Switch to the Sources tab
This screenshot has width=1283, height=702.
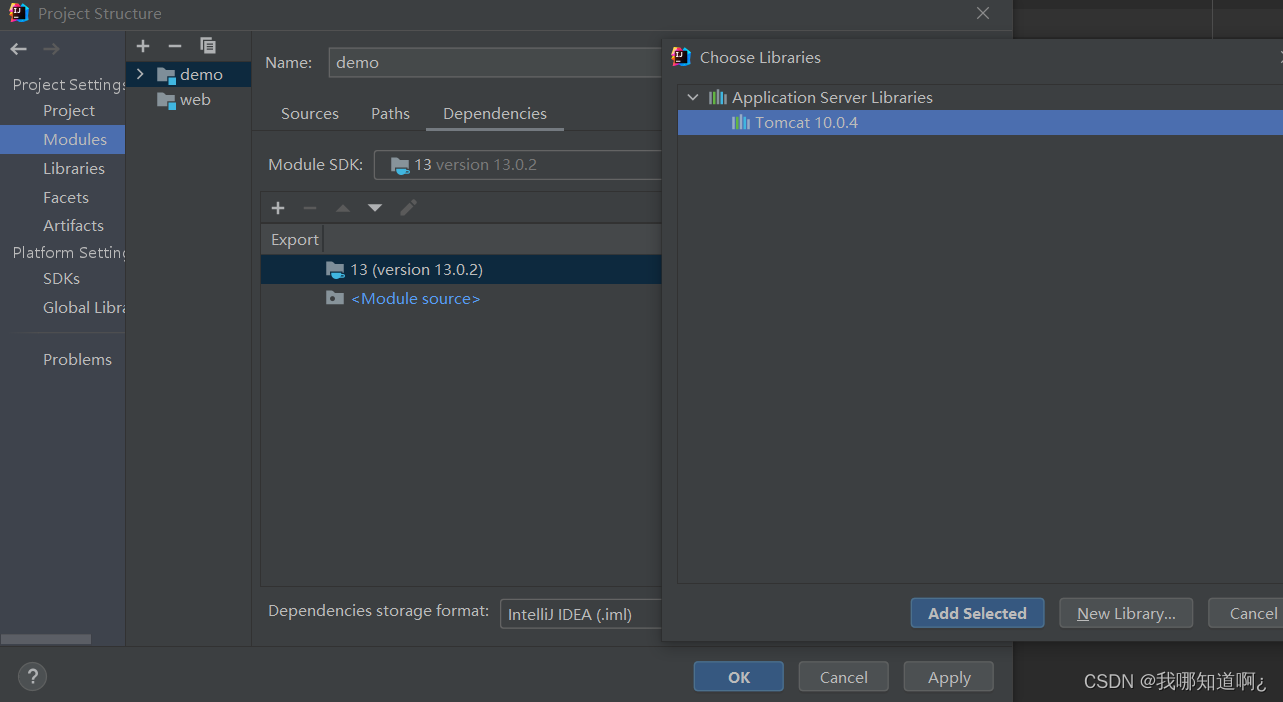tap(310, 114)
